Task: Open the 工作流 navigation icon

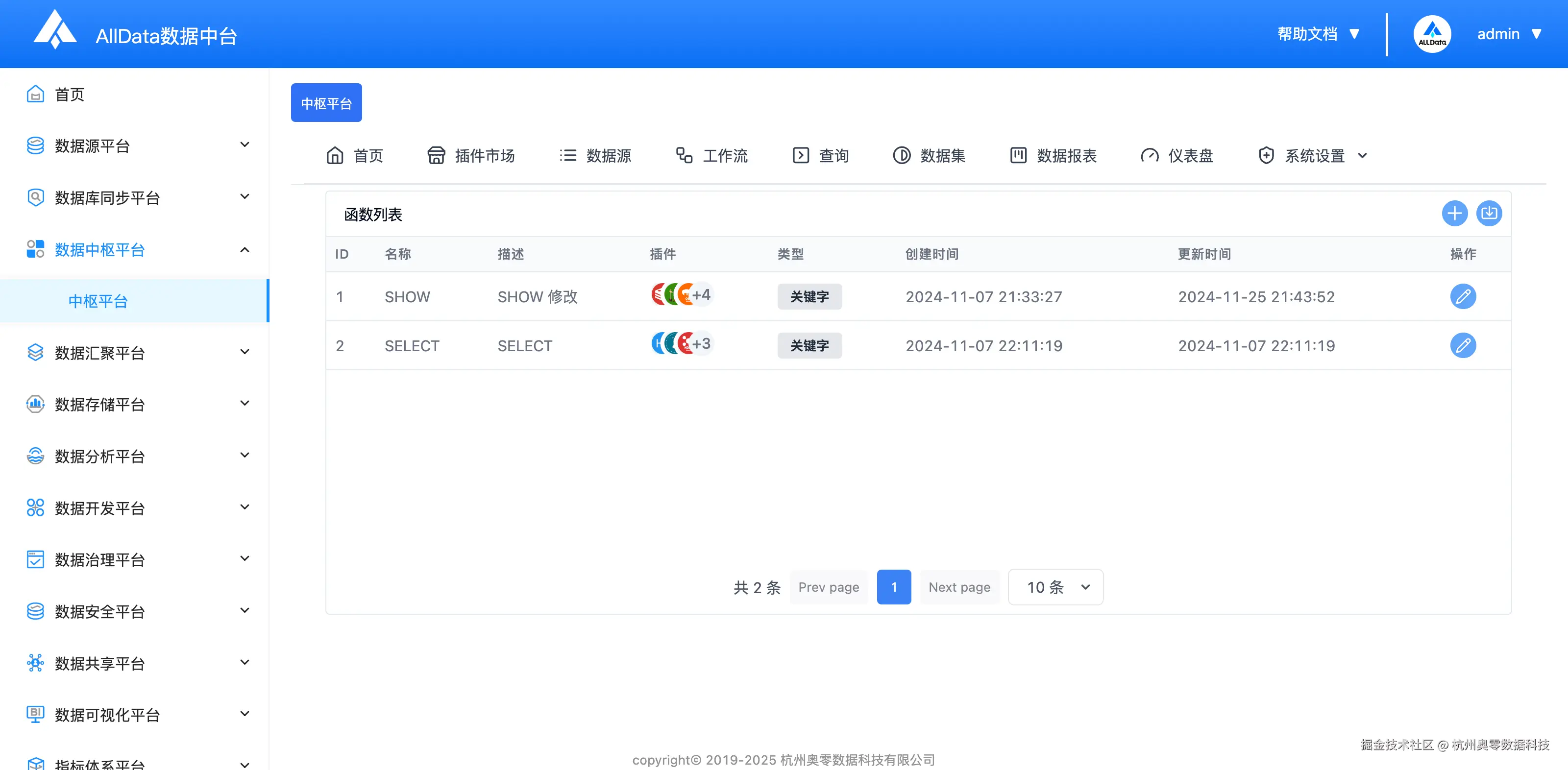Action: 711,155
